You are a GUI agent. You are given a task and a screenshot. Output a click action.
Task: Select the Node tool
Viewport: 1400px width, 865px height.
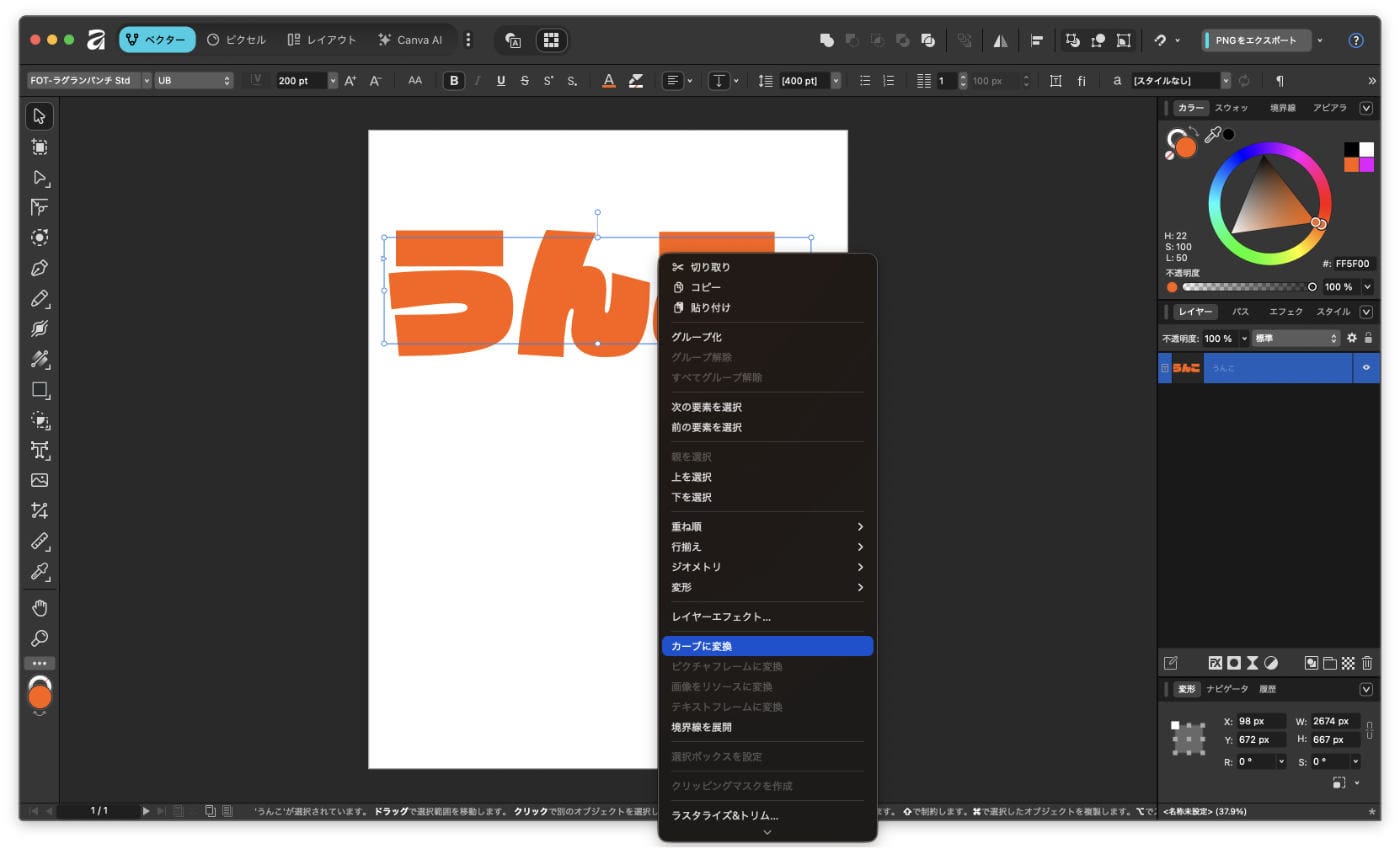coord(40,177)
